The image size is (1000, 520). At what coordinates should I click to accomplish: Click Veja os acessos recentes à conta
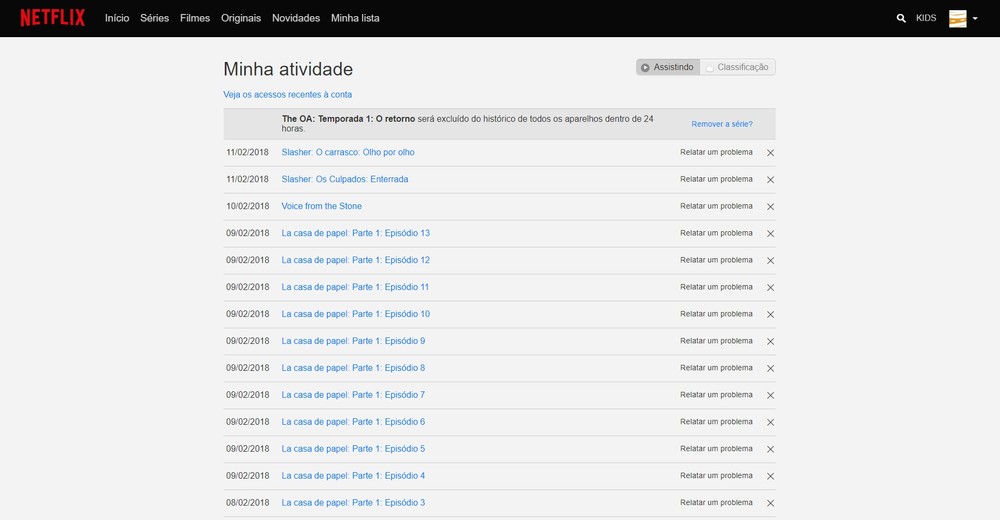[288, 95]
